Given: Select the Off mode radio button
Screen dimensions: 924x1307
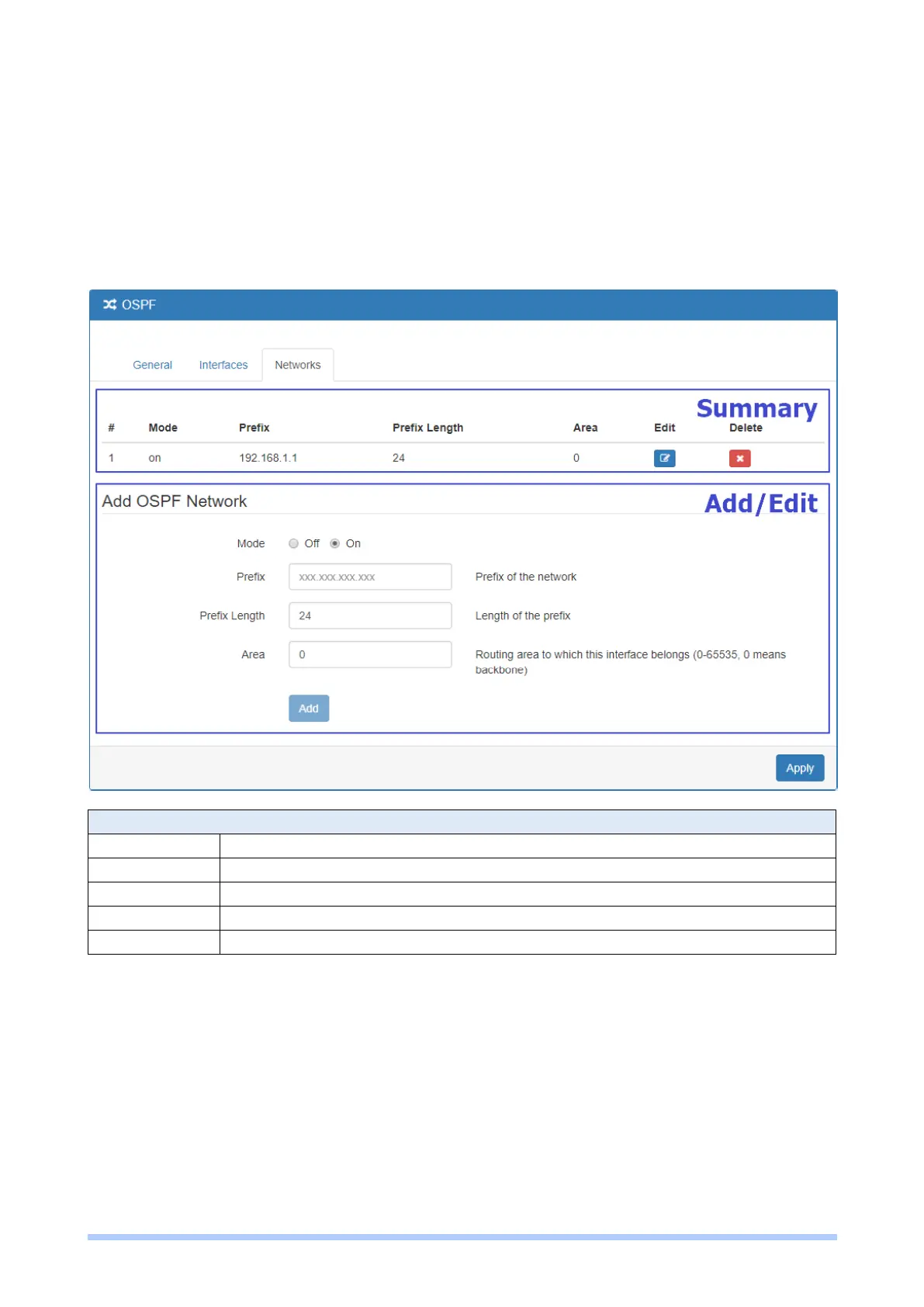Looking at the screenshot, I should point(293,543).
